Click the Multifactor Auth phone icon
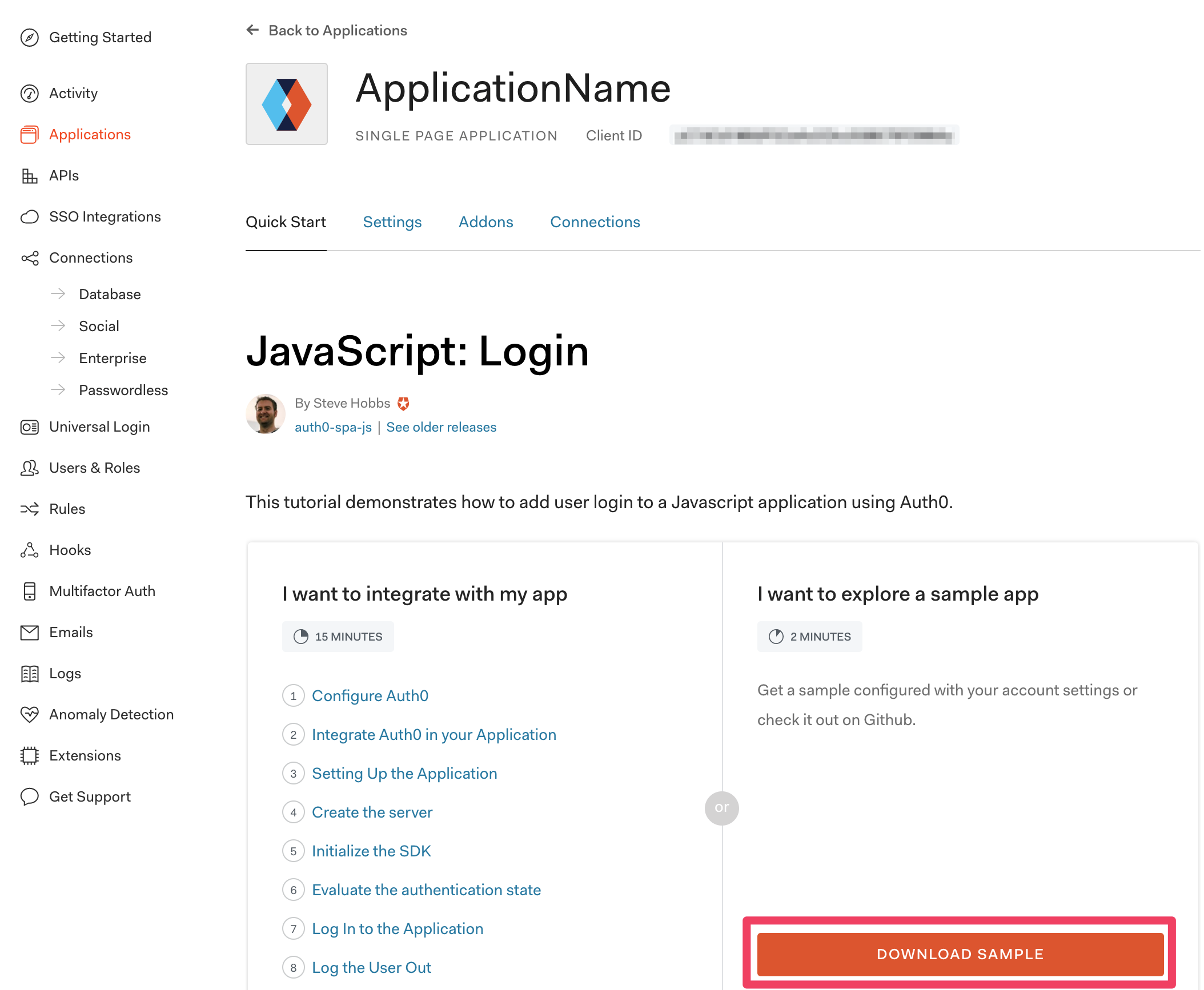This screenshot has height=990, width=1204. coord(29,591)
